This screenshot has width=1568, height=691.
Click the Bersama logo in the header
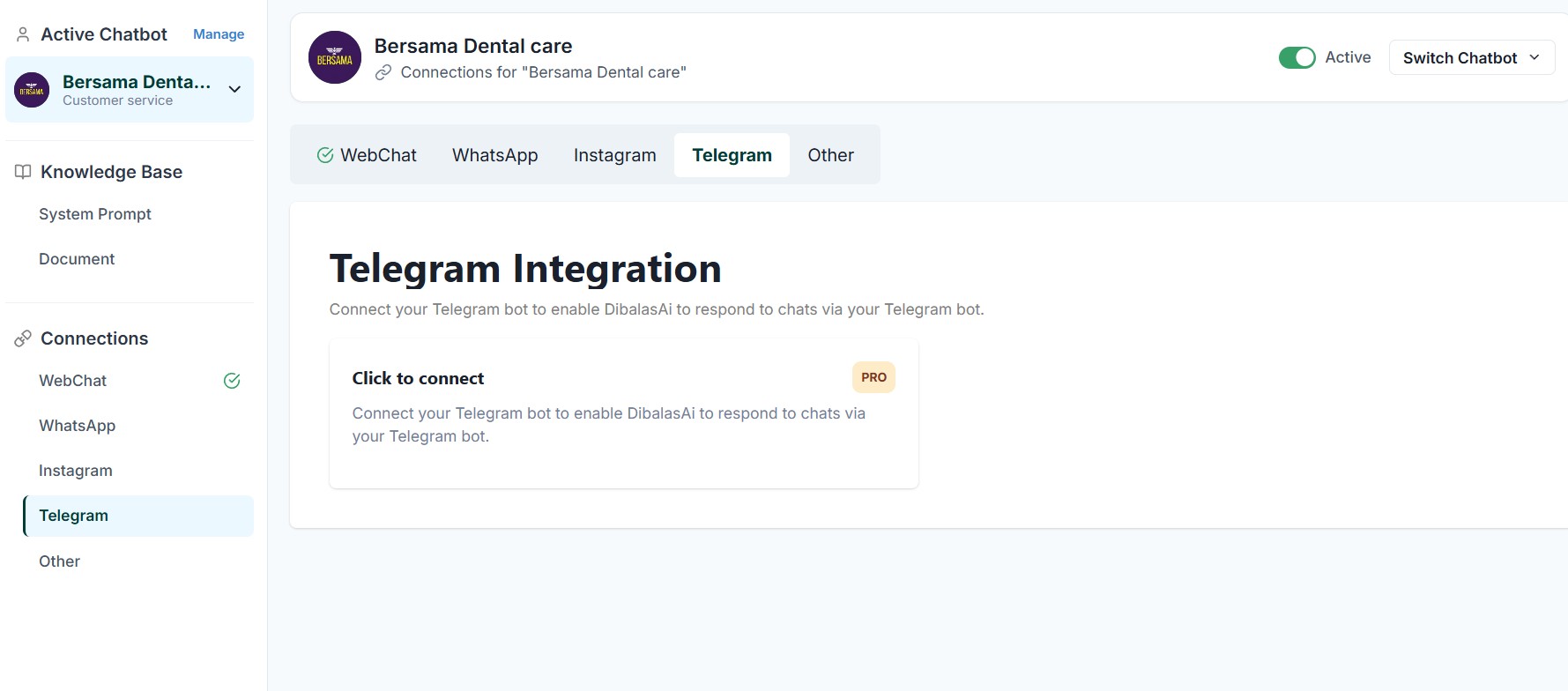pyautogui.click(x=335, y=58)
